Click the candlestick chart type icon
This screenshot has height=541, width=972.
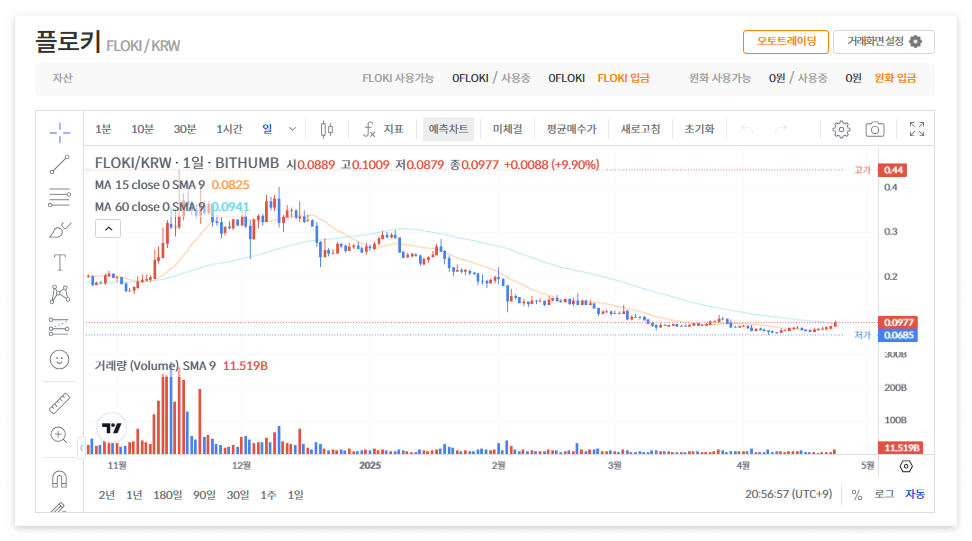pyautogui.click(x=327, y=129)
